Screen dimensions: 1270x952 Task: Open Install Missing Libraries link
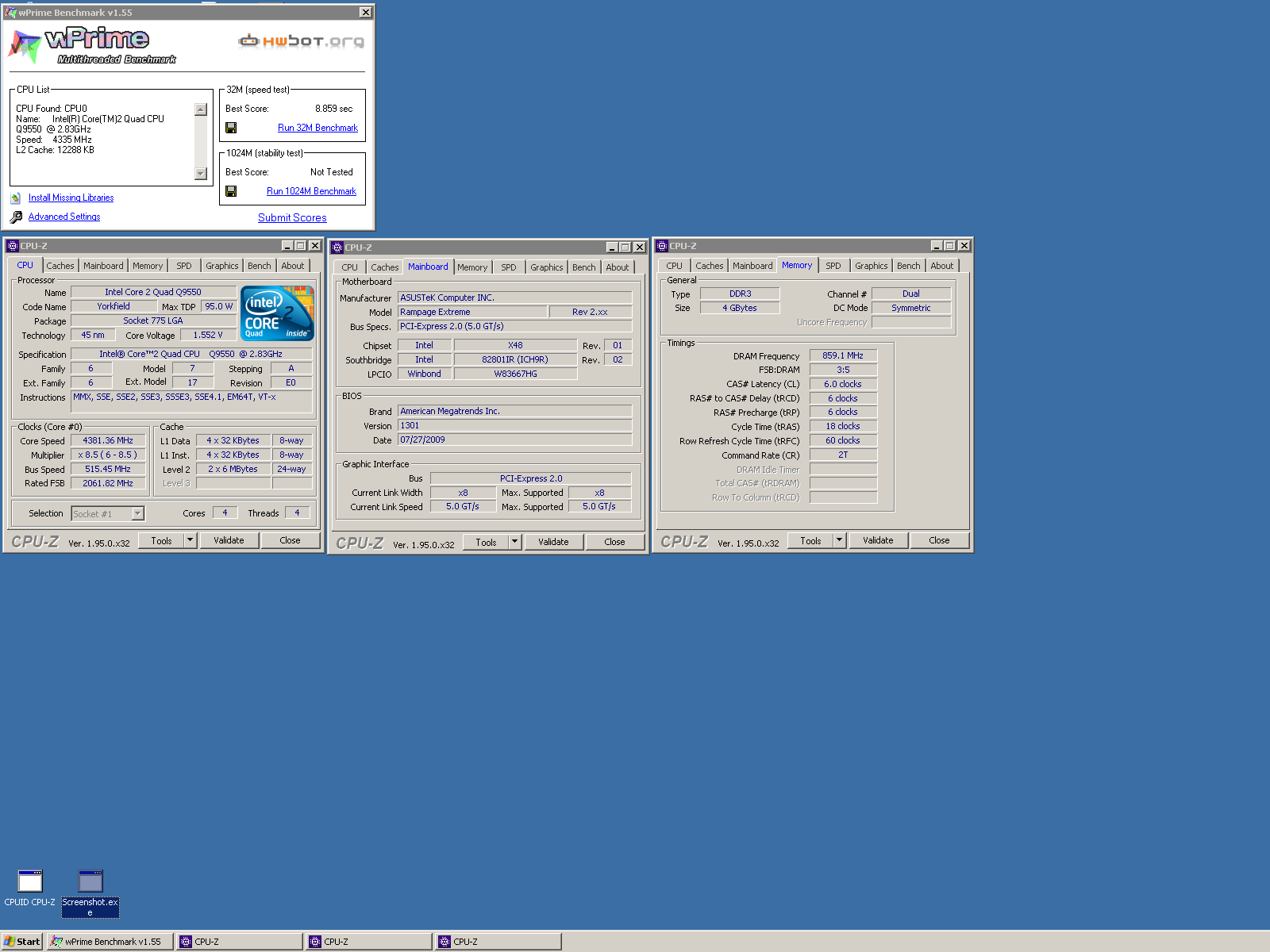coord(71,198)
